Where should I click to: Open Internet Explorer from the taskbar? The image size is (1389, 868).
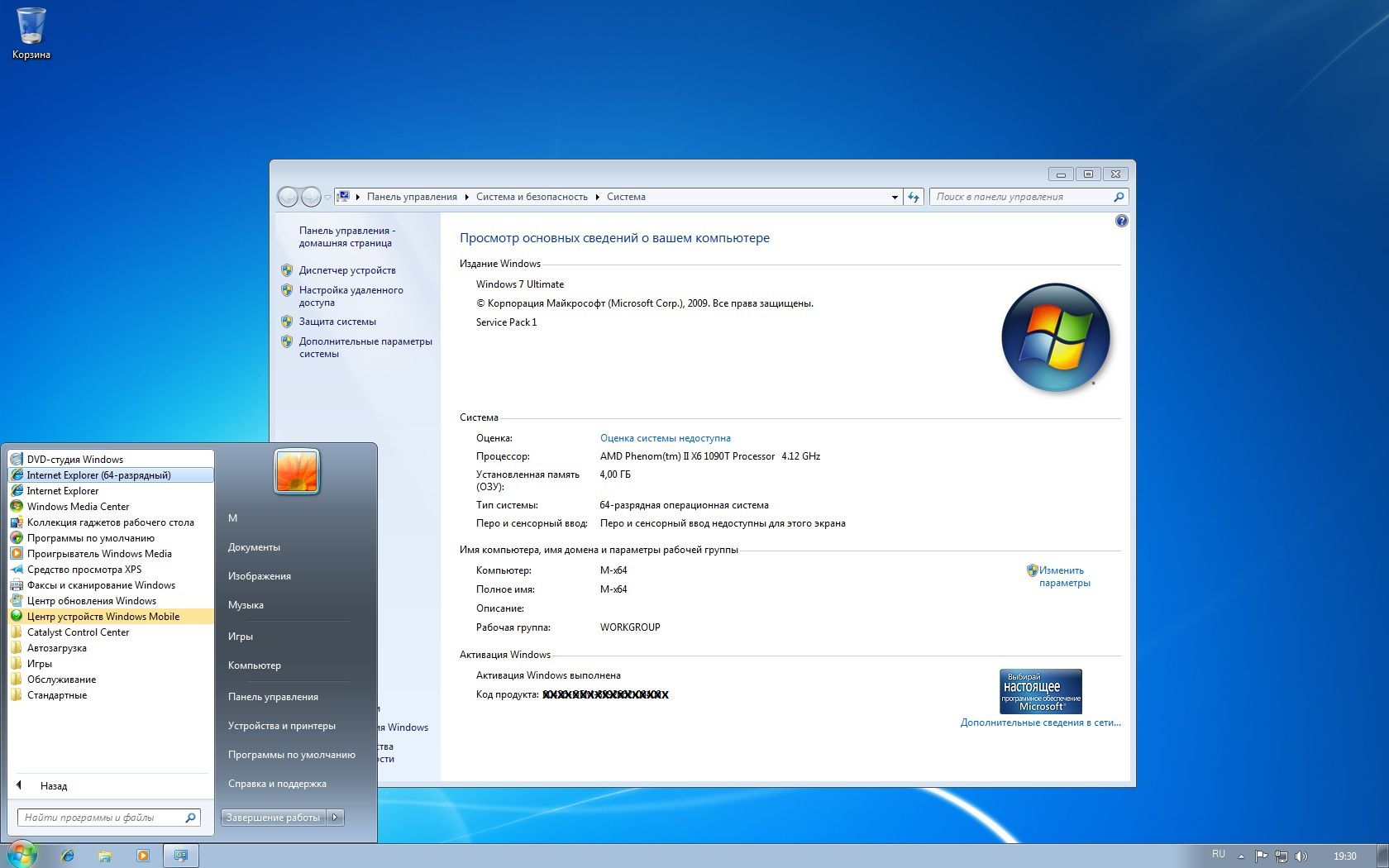pos(68,856)
